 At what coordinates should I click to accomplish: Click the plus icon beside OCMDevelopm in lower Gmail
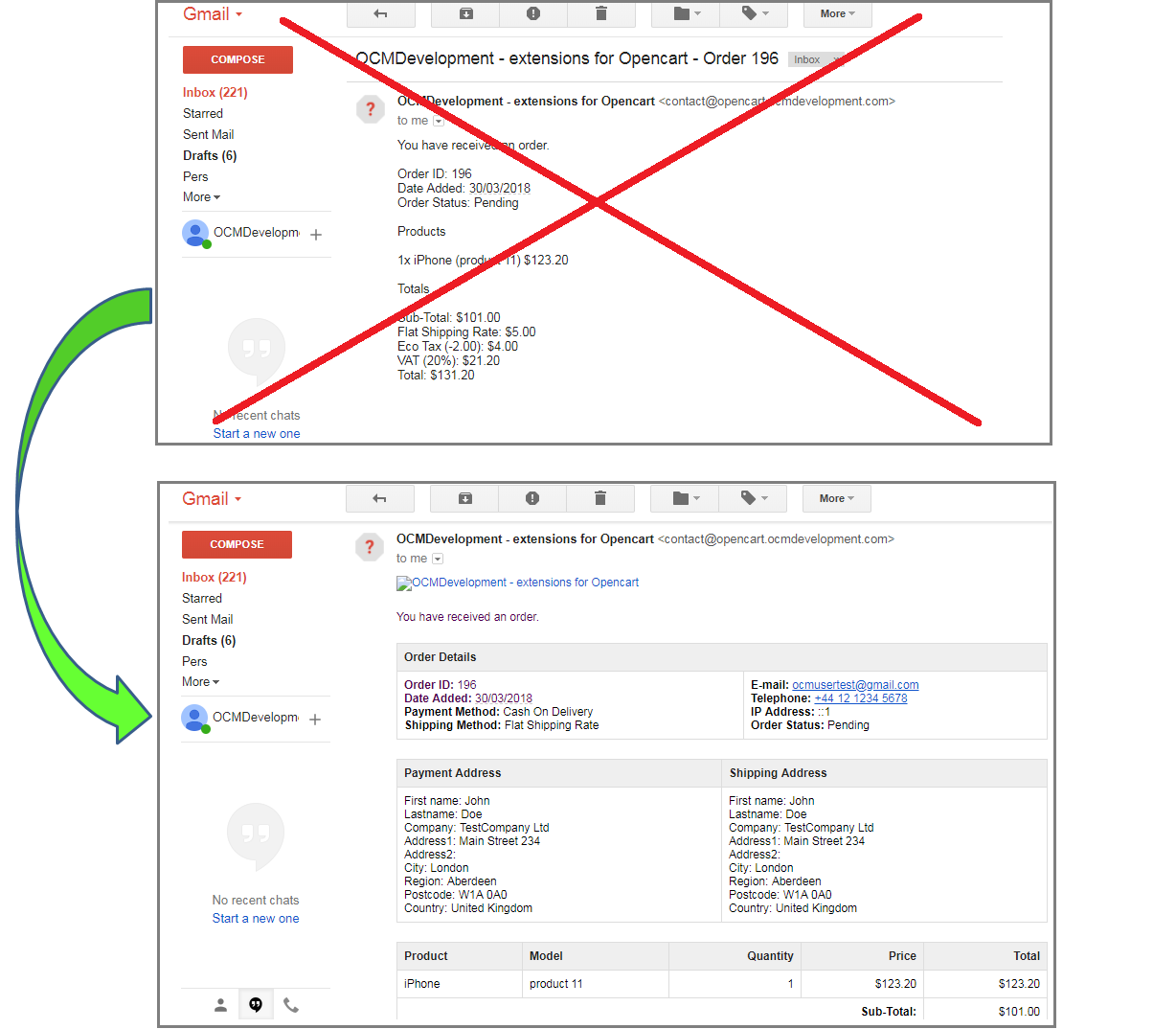tap(315, 720)
